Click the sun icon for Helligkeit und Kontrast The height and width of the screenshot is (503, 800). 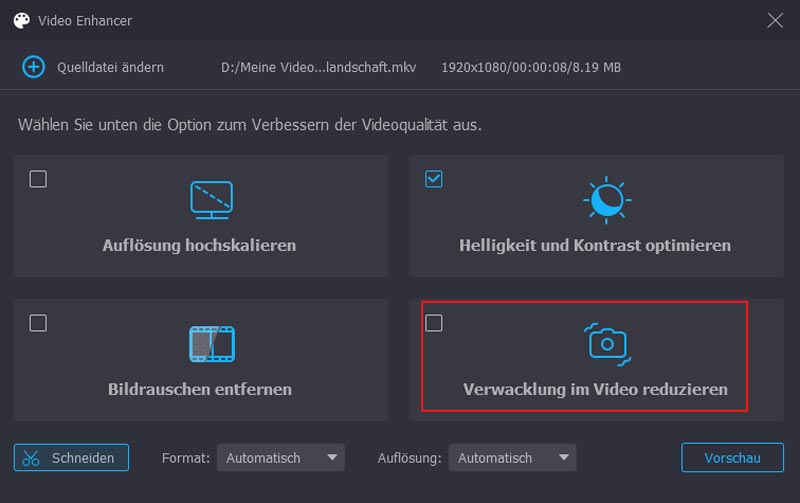tap(607, 200)
